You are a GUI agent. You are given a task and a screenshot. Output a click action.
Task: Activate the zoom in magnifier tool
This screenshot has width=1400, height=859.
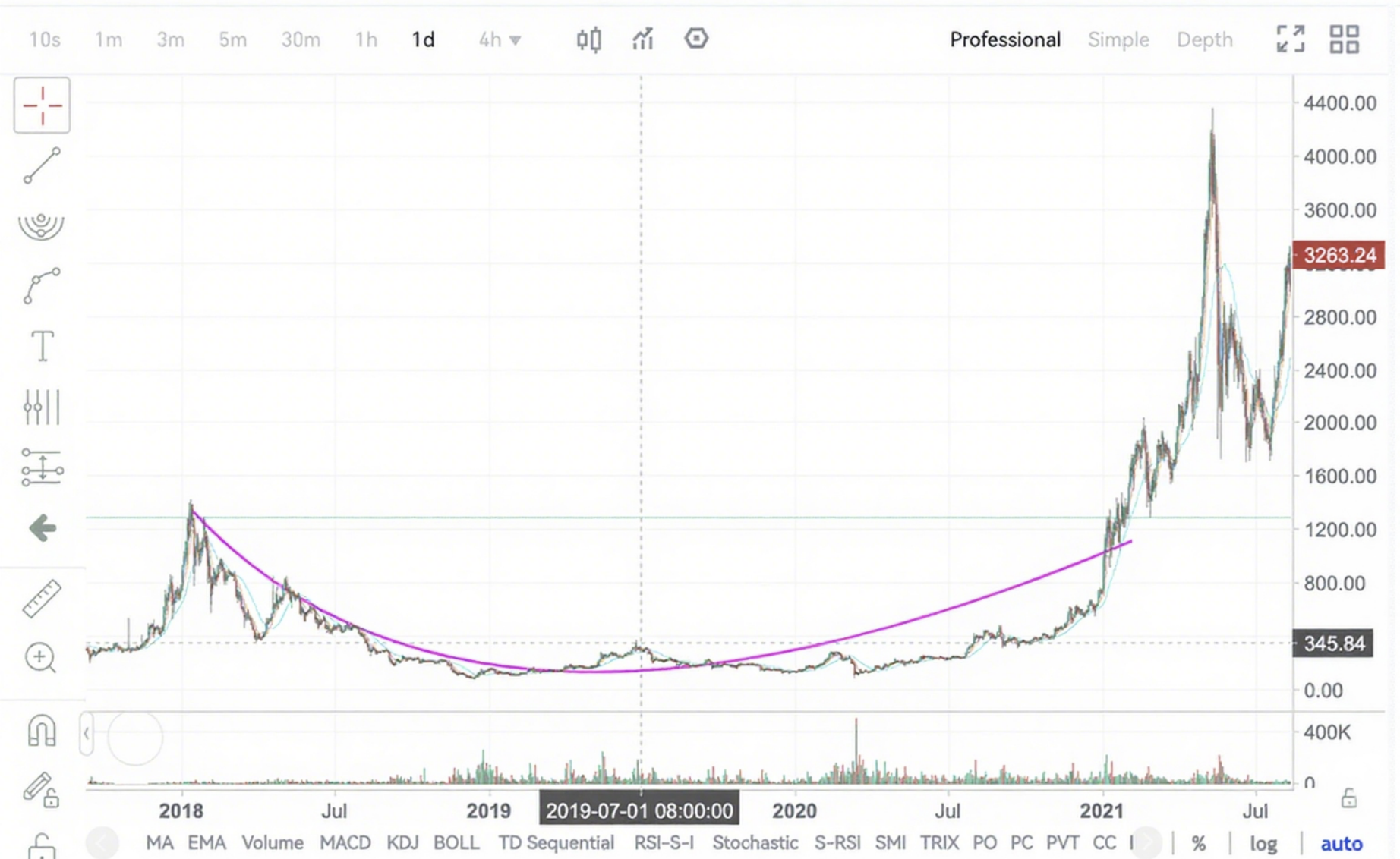pyautogui.click(x=42, y=658)
